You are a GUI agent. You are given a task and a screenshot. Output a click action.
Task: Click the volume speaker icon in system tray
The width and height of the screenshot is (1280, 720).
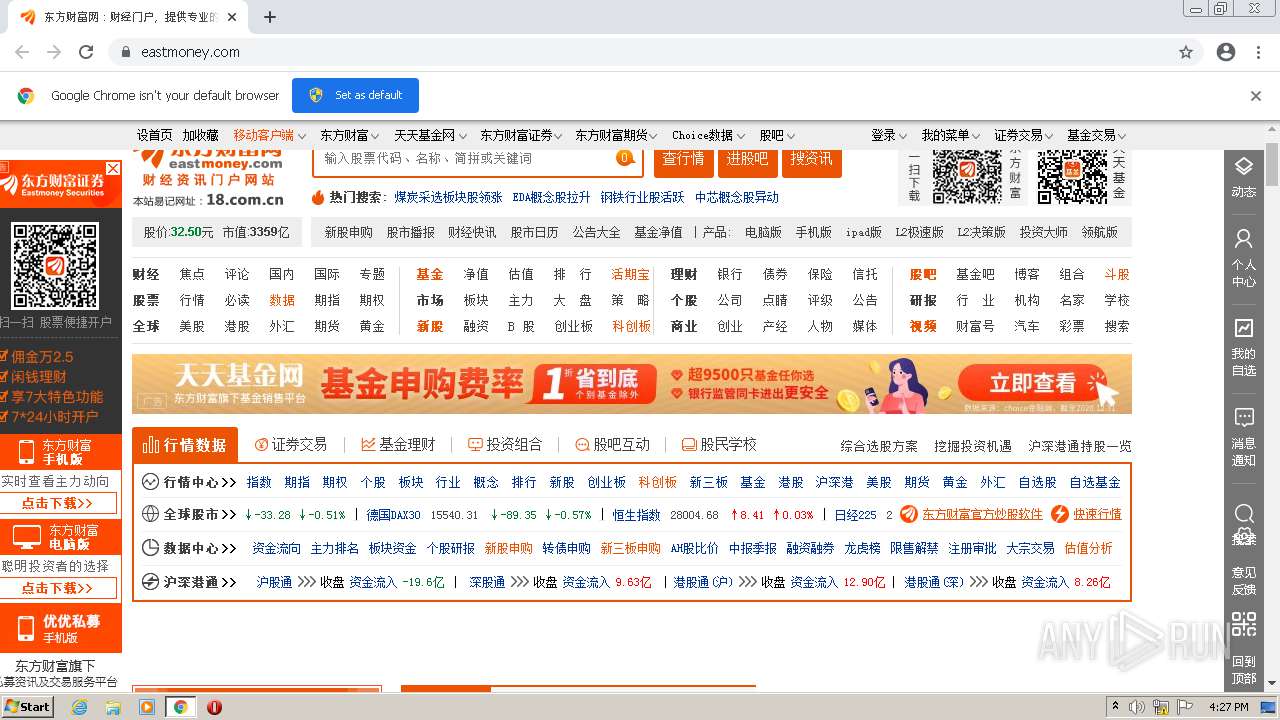(x=1137, y=707)
